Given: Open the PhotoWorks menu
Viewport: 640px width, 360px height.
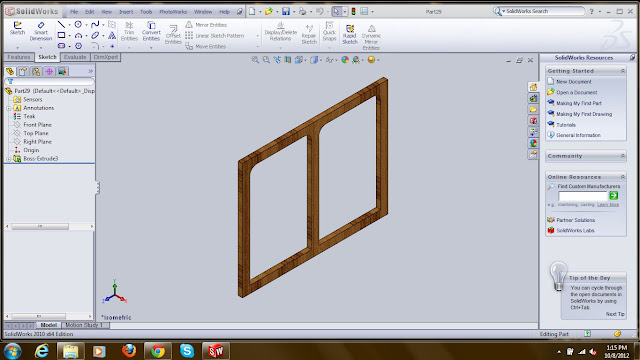Looking at the screenshot, I should click(x=173, y=12).
